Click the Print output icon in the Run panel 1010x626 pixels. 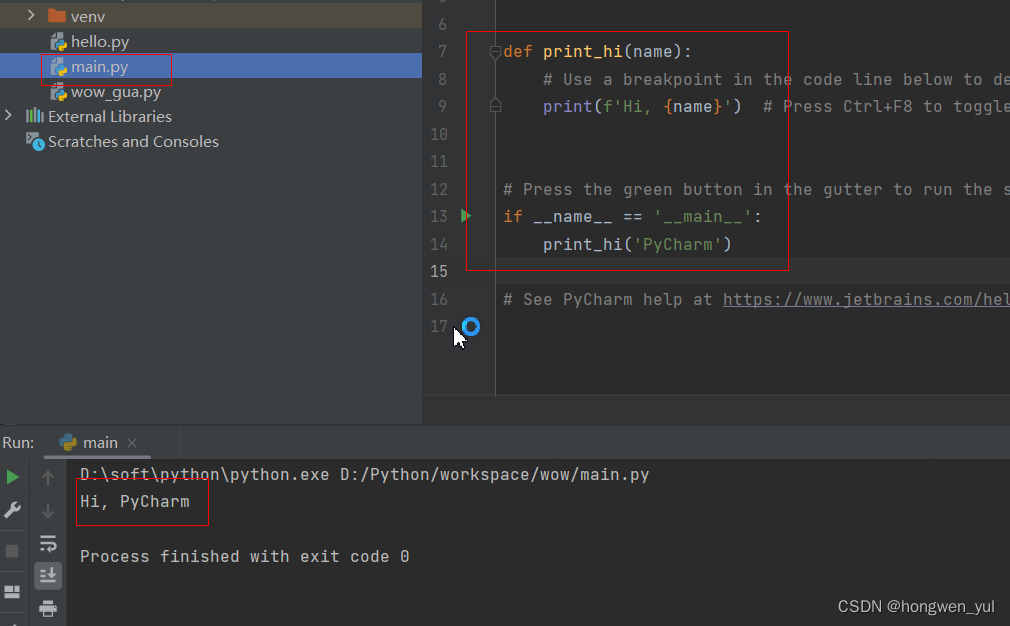point(48,608)
